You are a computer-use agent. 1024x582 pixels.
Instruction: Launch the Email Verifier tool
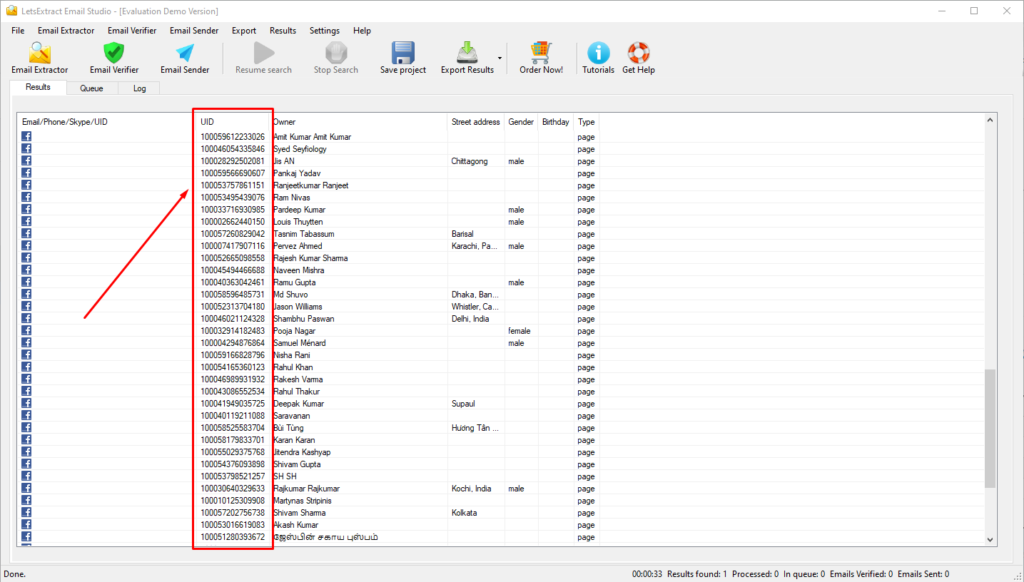click(x=114, y=58)
